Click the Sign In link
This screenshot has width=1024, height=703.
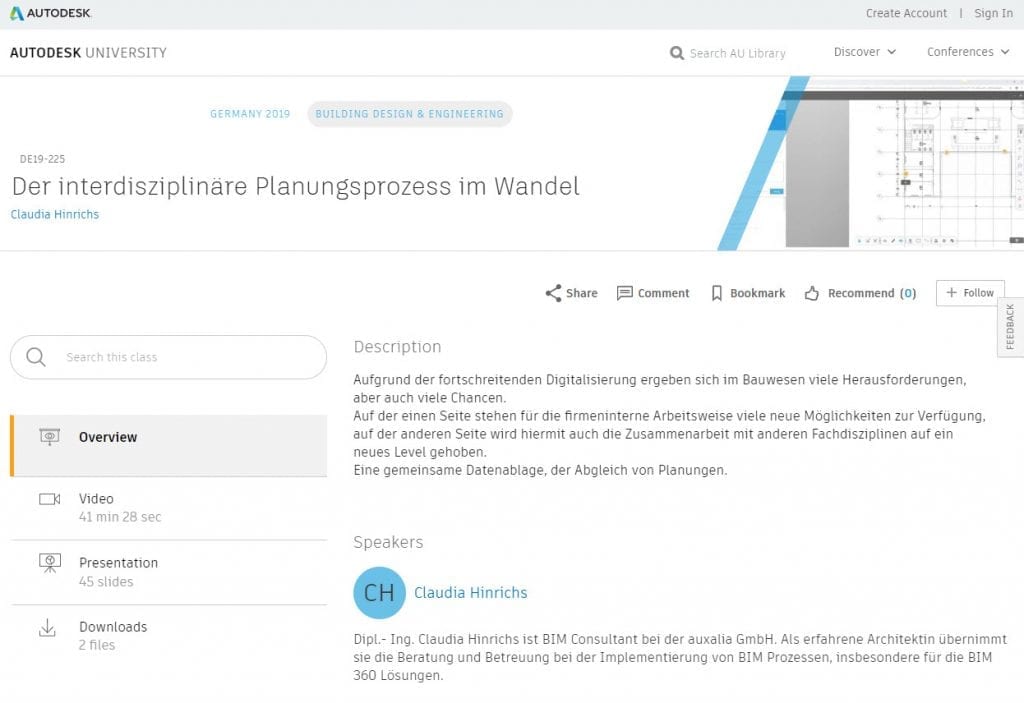tap(993, 13)
